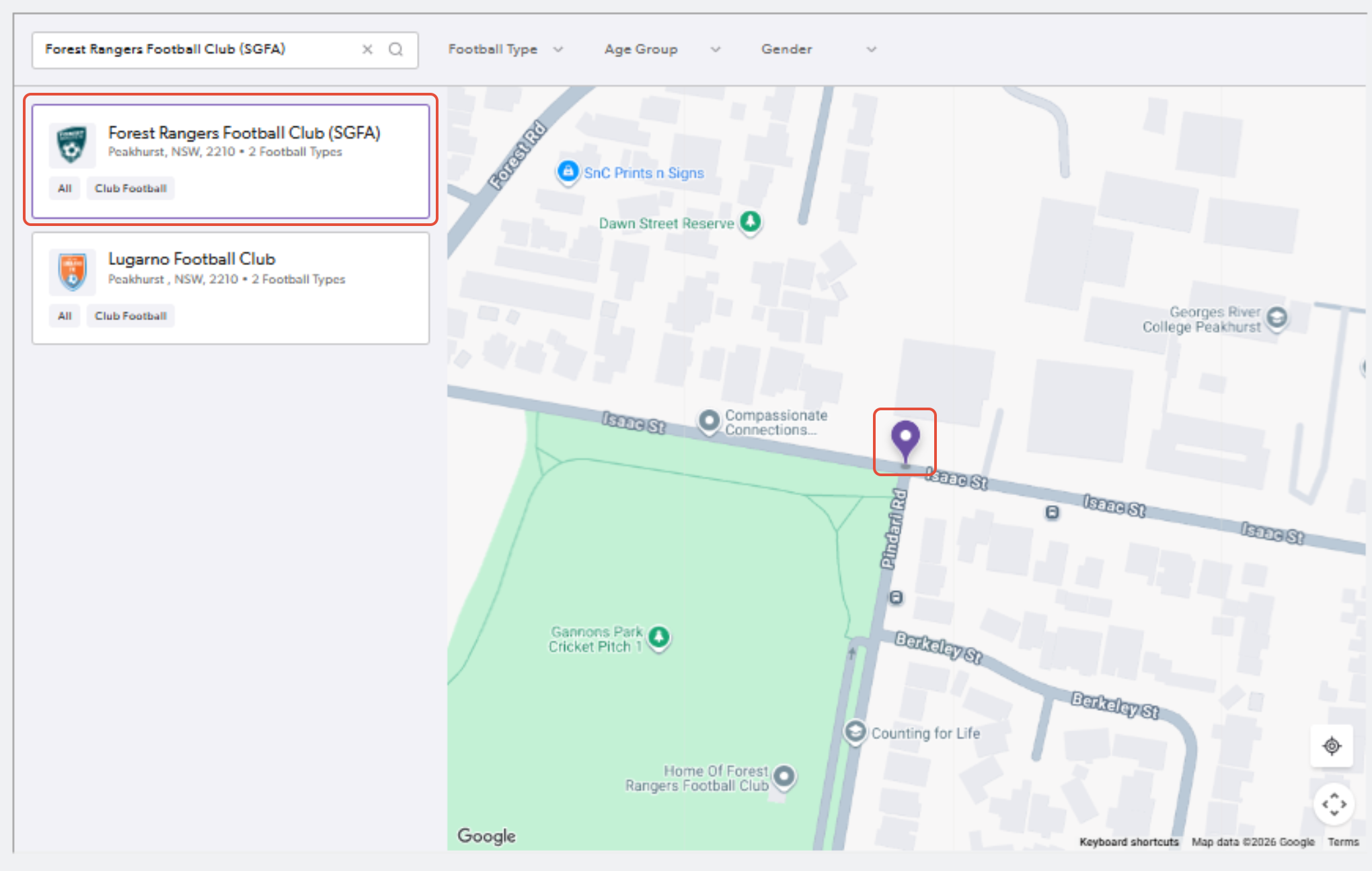This screenshot has width=1372, height=871.
Task: Expand the Age Group filter
Action: coord(662,49)
